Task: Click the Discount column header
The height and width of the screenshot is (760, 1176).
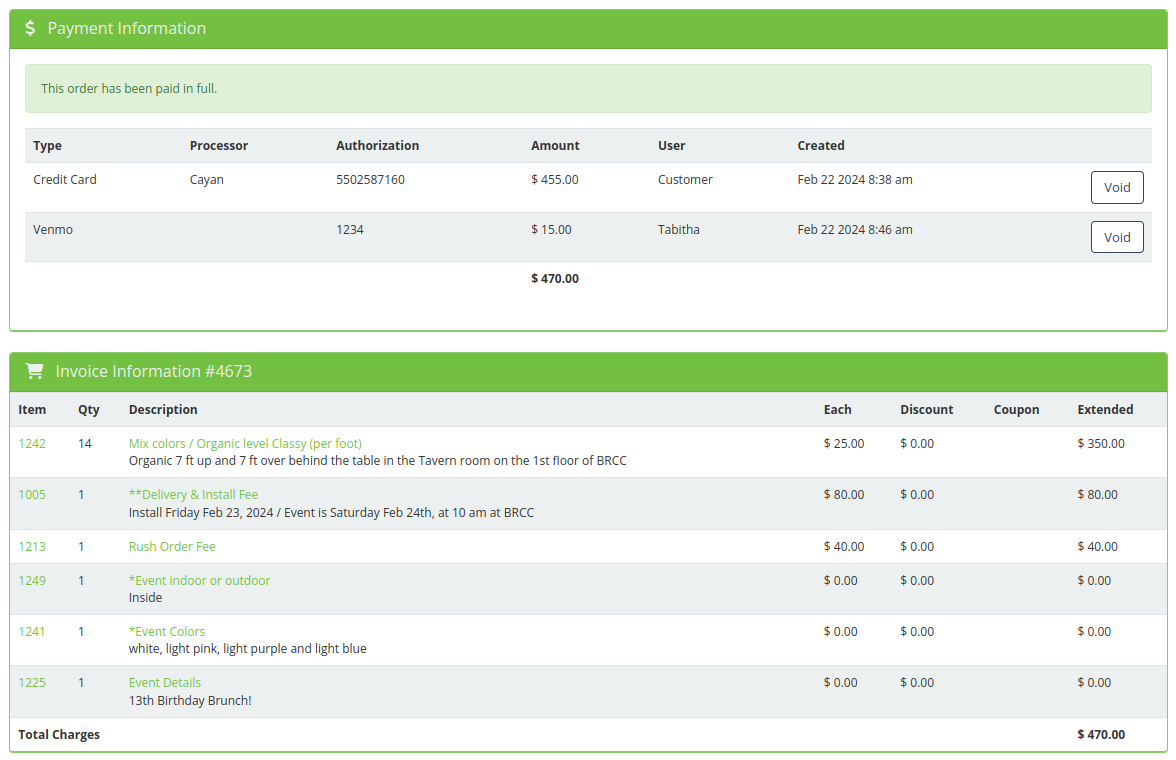Action: coord(926,410)
